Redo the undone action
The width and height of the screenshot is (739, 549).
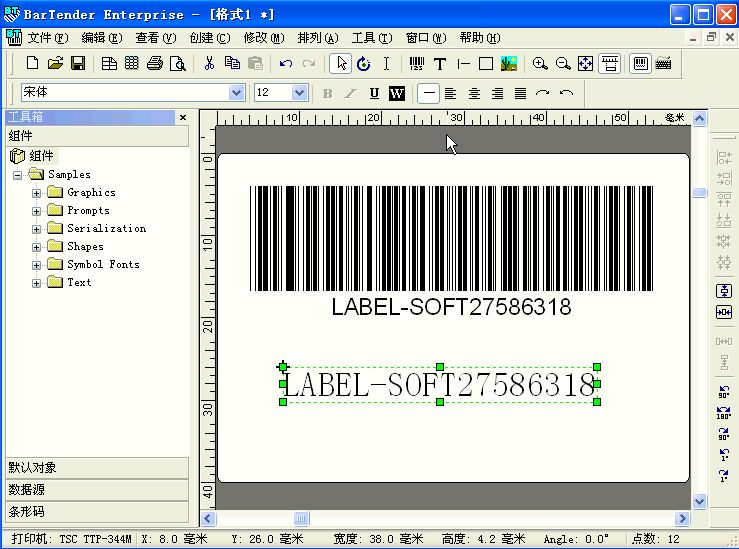pyautogui.click(x=309, y=63)
